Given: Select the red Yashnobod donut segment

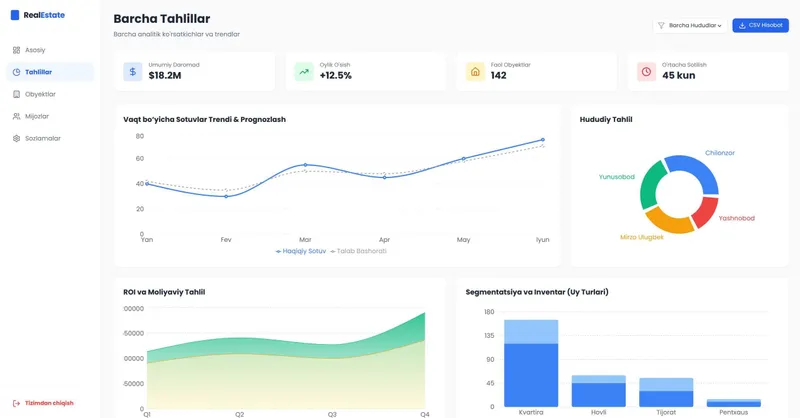Looking at the screenshot, I should coord(706,211).
